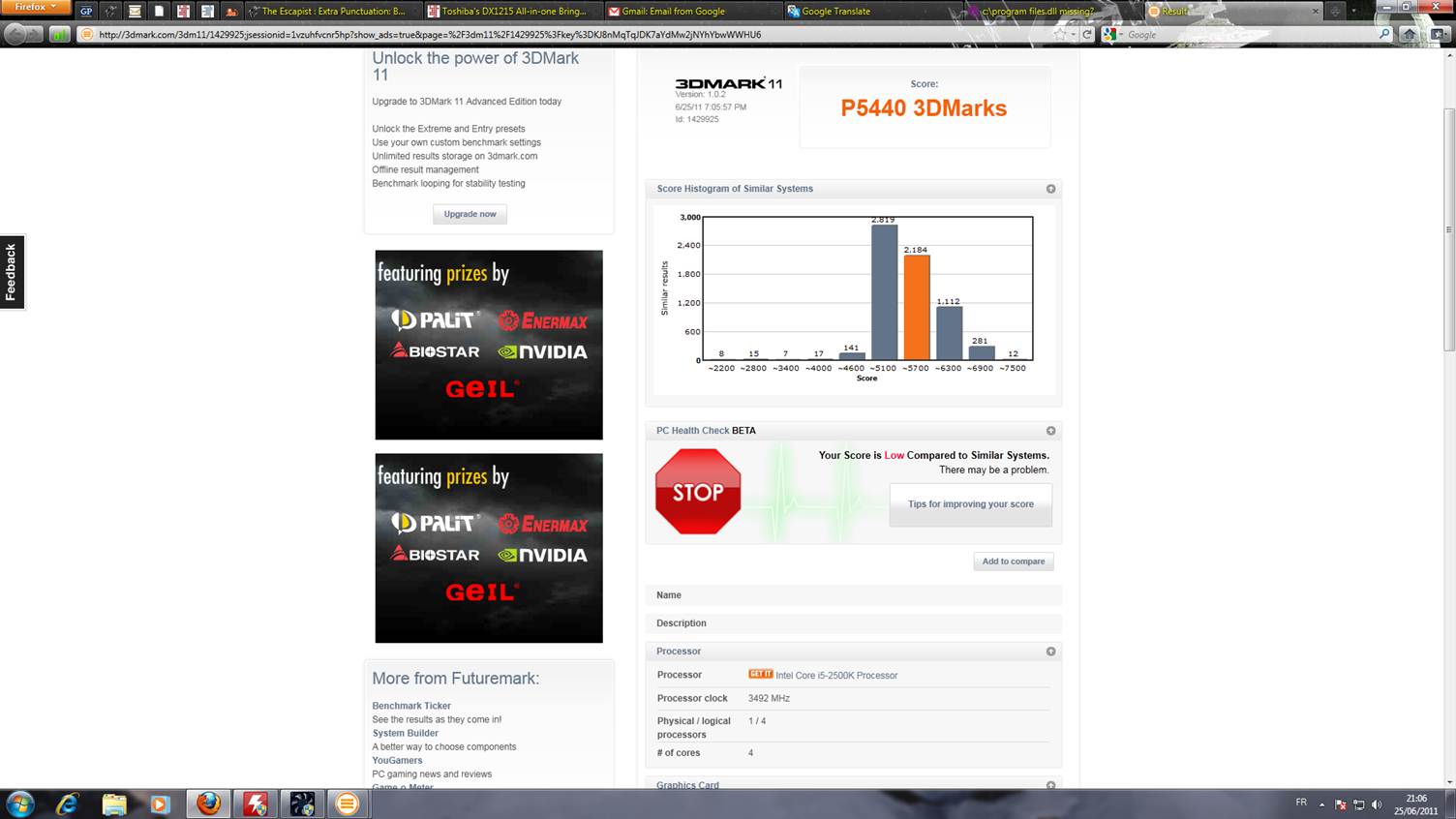
Task: Expand the Graphics Card section
Action: pyautogui.click(x=1050, y=785)
